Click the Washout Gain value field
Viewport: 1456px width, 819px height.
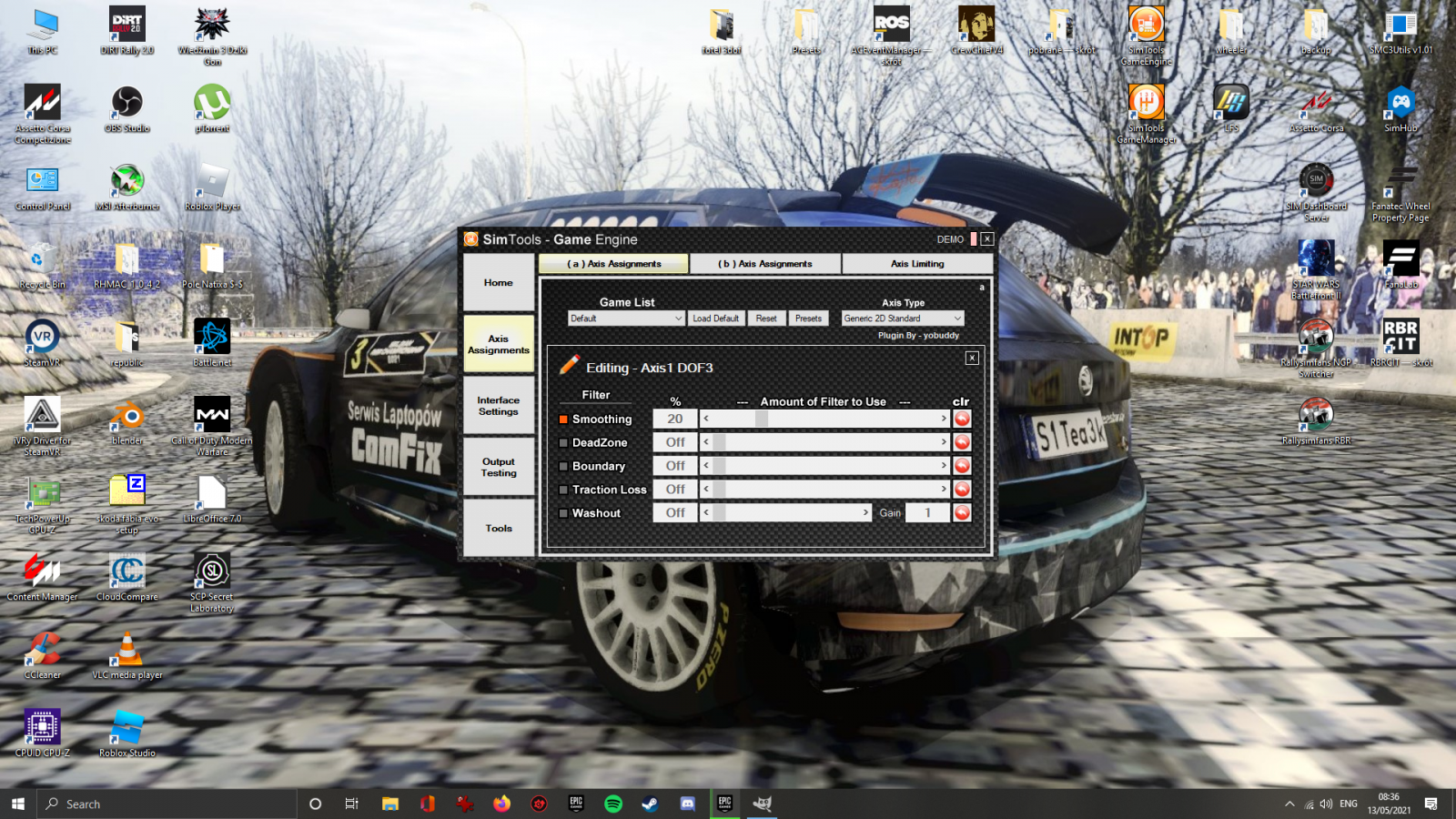[x=927, y=513]
